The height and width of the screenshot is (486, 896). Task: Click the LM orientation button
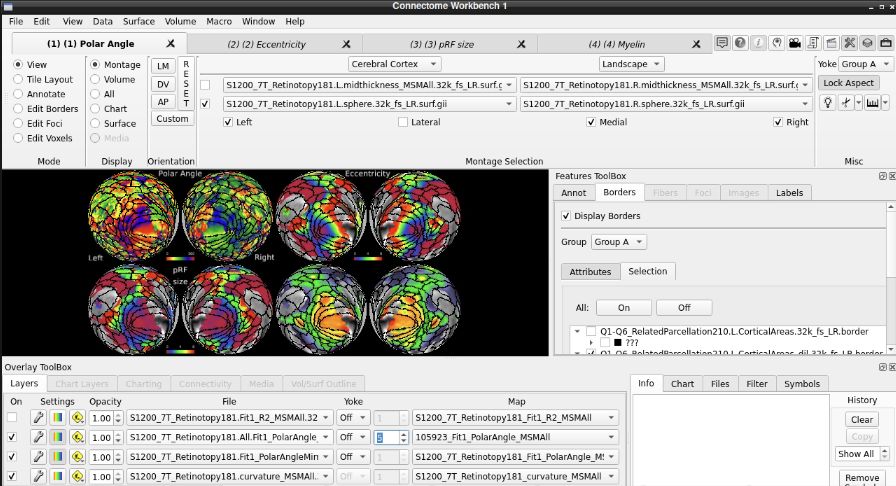[163, 66]
